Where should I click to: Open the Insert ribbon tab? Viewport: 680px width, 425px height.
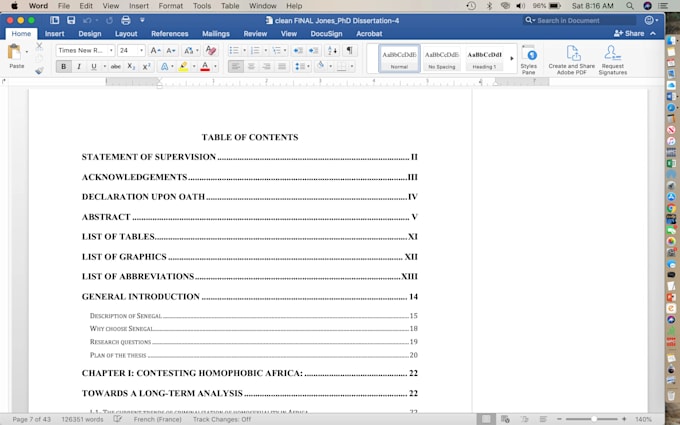54,34
